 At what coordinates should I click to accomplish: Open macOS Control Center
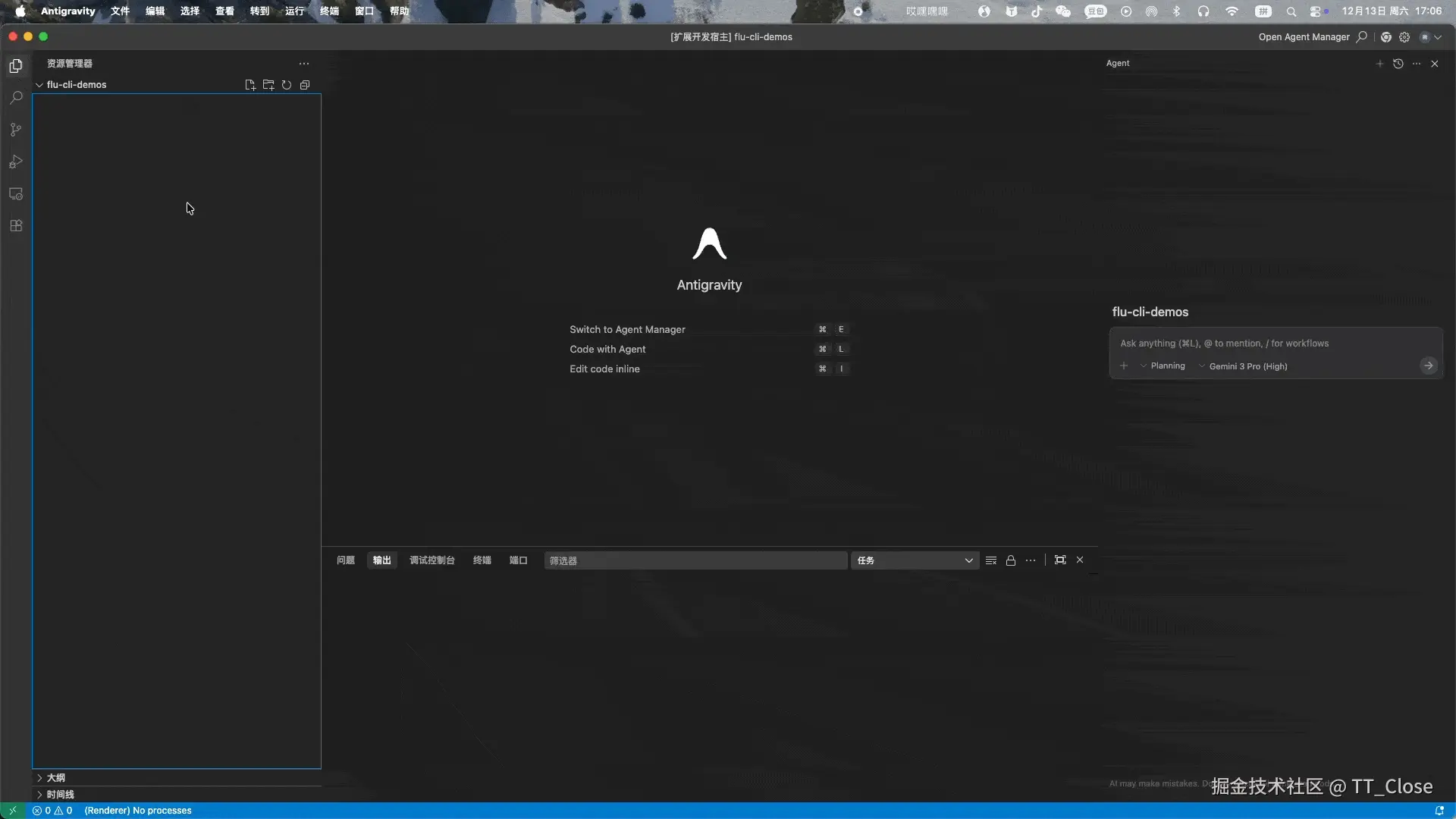pyautogui.click(x=1316, y=11)
